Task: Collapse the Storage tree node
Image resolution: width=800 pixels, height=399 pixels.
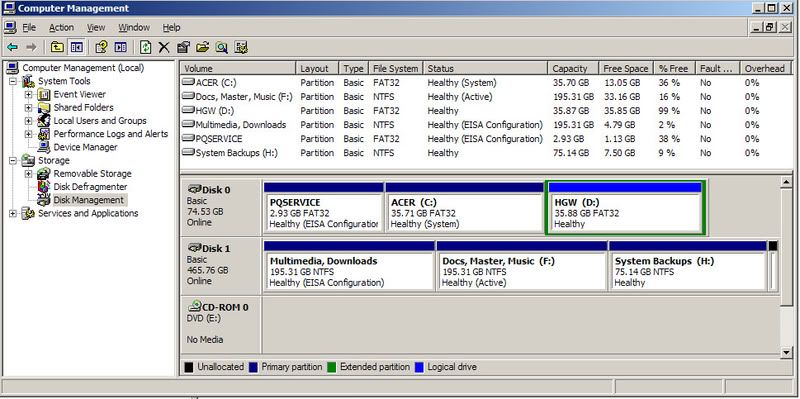Action: tap(13, 161)
